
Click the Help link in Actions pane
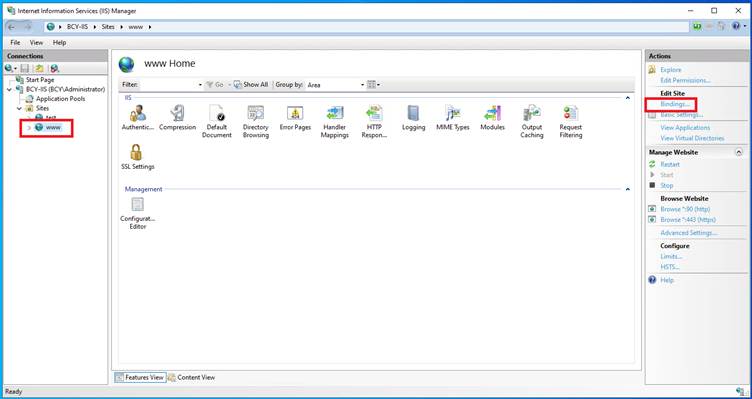pyautogui.click(x=667, y=280)
